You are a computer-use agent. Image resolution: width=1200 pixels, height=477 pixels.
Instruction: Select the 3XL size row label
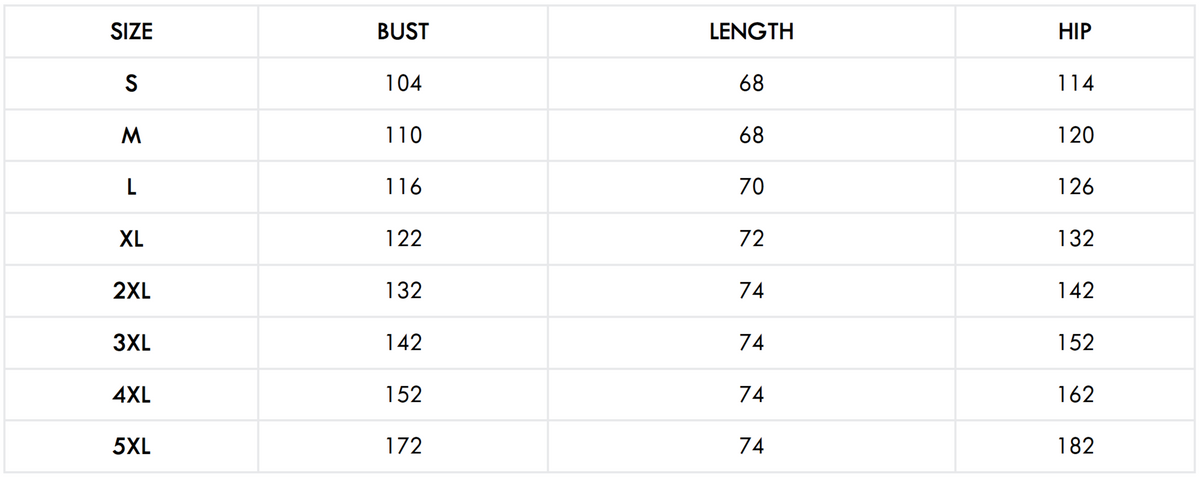tap(131, 343)
